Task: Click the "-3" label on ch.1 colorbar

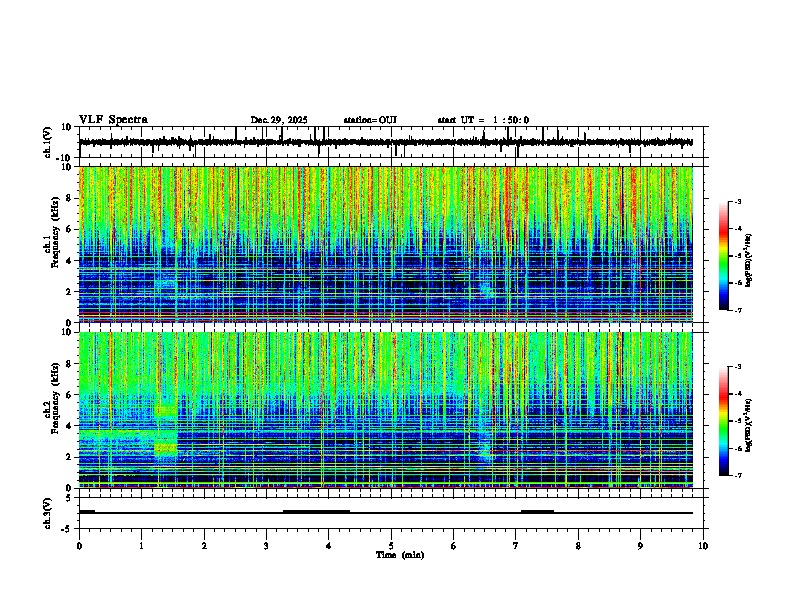Action: pyautogui.click(x=737, y=201)
